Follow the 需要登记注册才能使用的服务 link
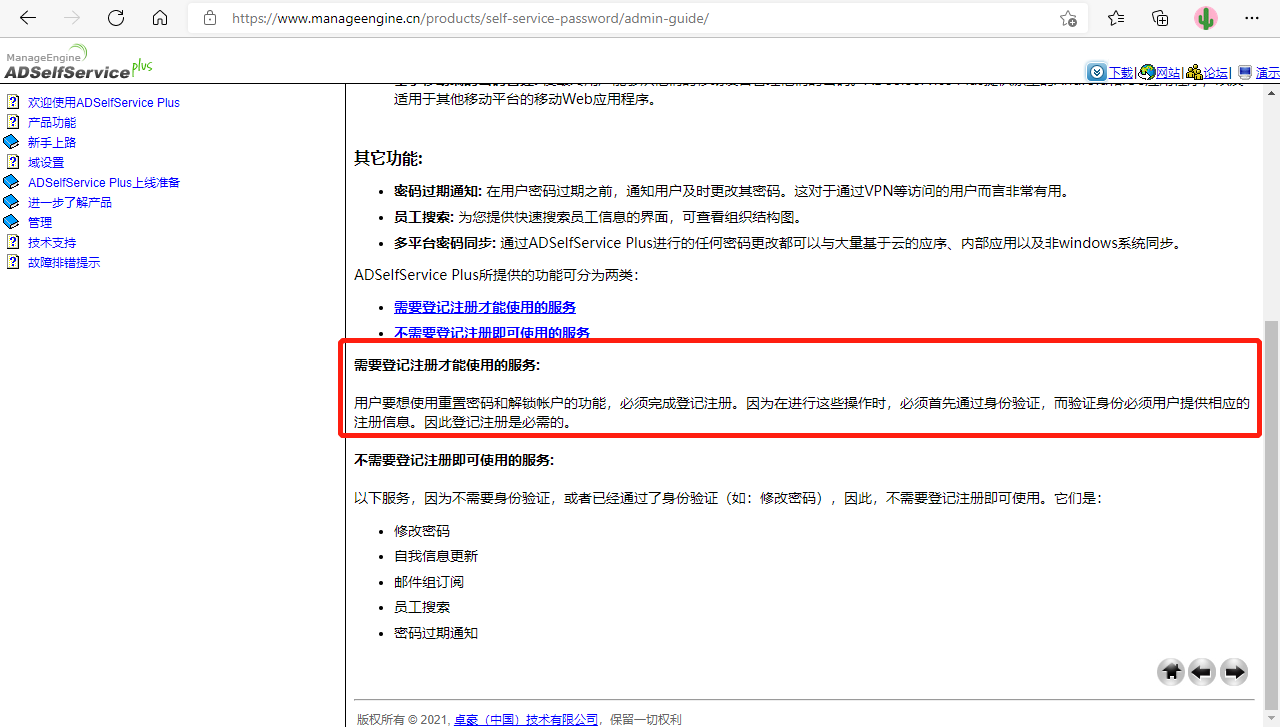The height and width of the screenshot is (727, 1280). [484, 307]
